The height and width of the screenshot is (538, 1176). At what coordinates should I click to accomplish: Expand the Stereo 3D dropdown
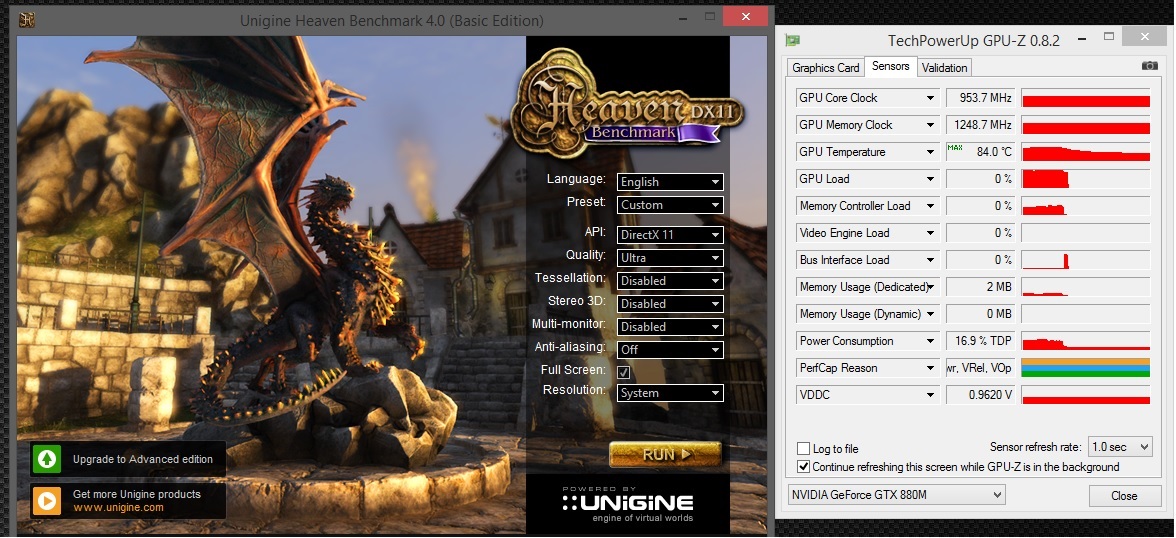pos(670,304)
